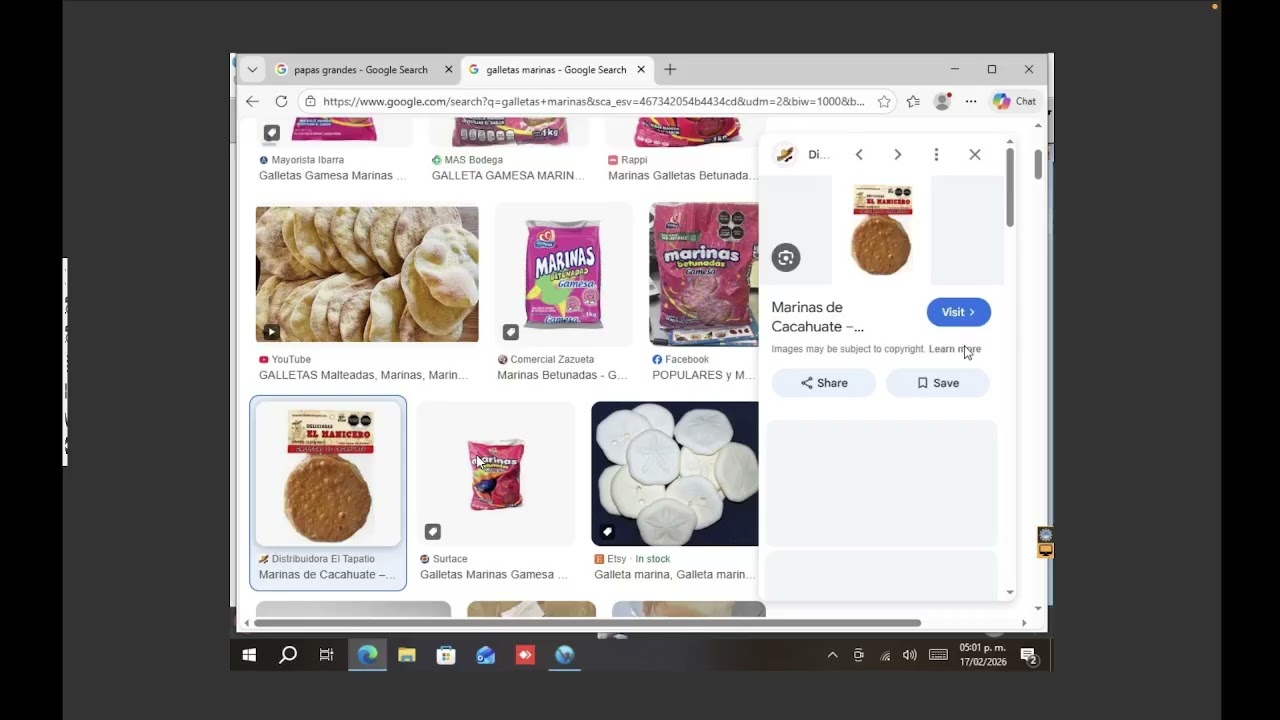The height and width of the screenshot is (720, 1280).
Task: Select the Distribuidora El Tapatio cookie thumbnail
Action: (x=328, y=474)
